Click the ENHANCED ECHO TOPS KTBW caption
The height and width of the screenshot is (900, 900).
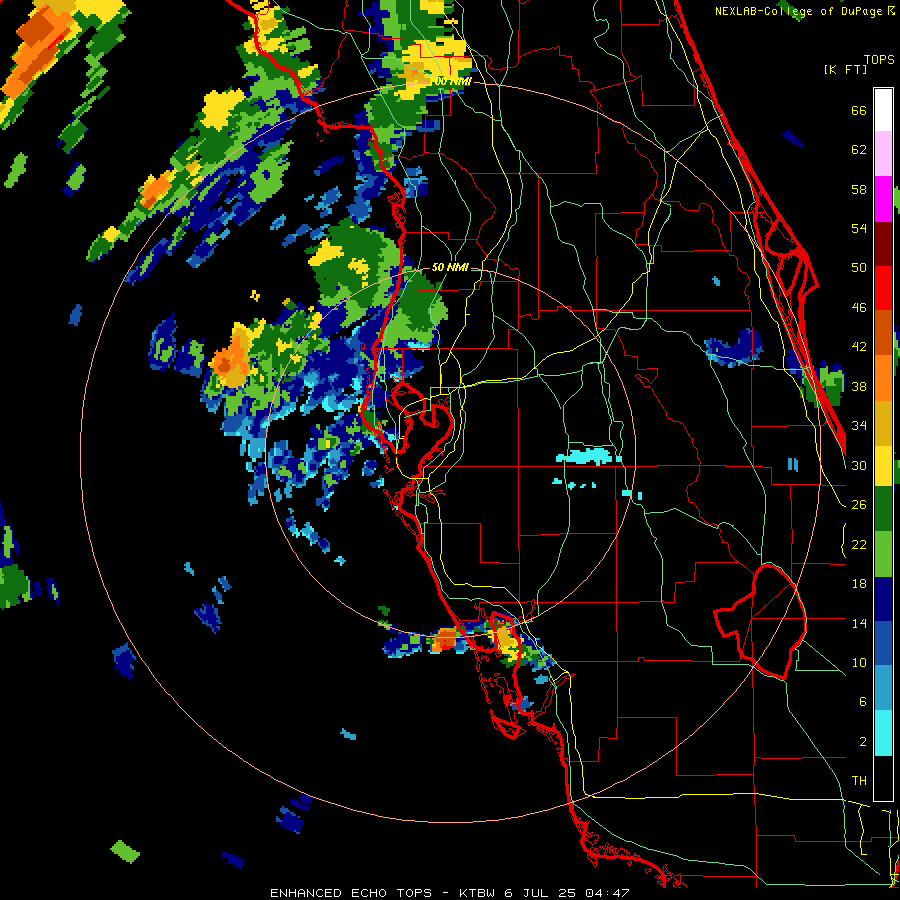point(450,893)
